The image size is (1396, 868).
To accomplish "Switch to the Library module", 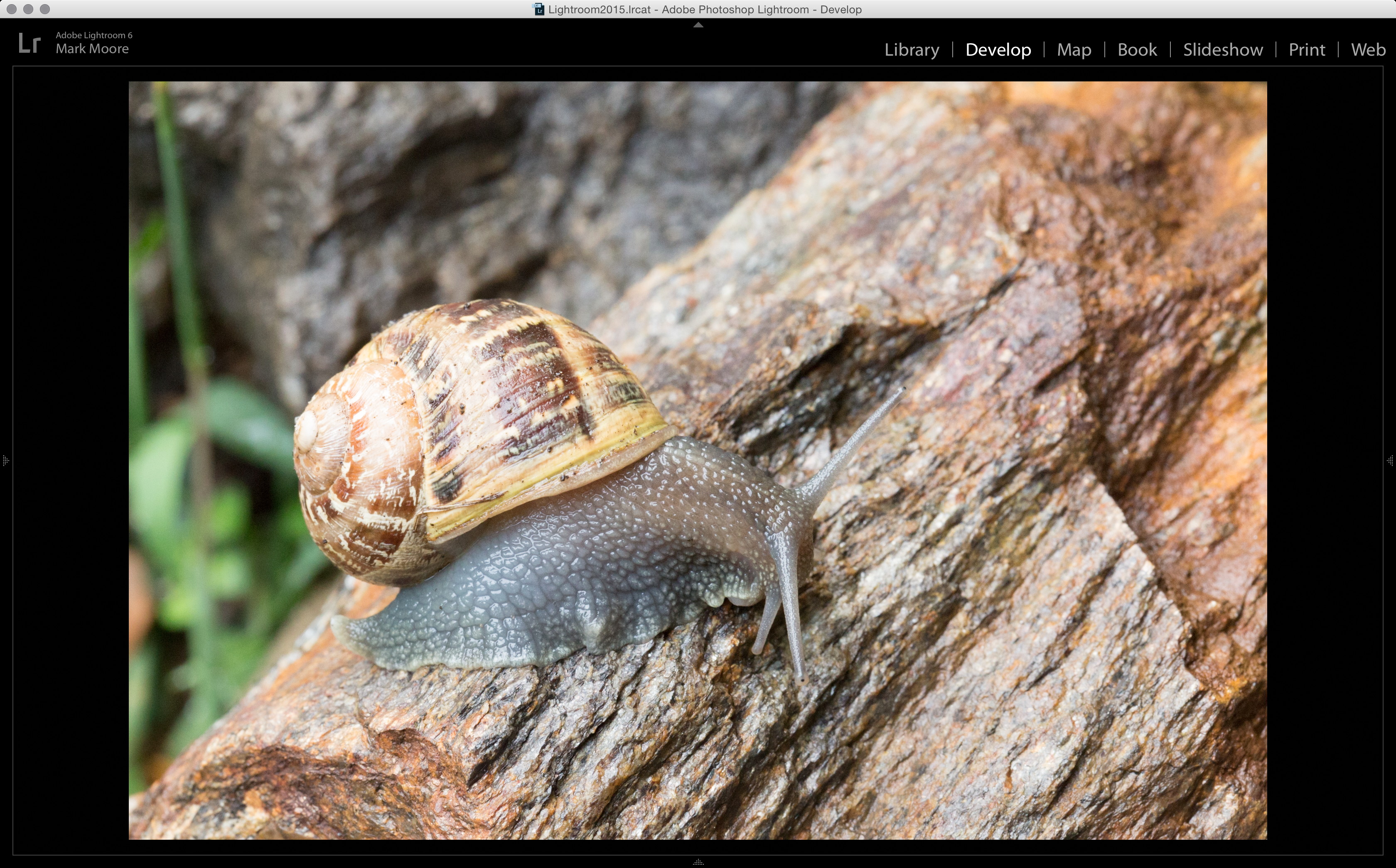I will (x=911, y=50).
